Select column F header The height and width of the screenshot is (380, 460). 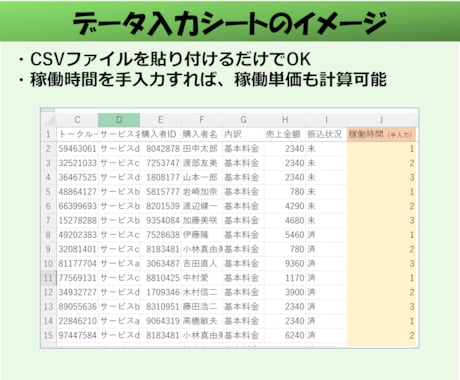(x=202, y=120)
